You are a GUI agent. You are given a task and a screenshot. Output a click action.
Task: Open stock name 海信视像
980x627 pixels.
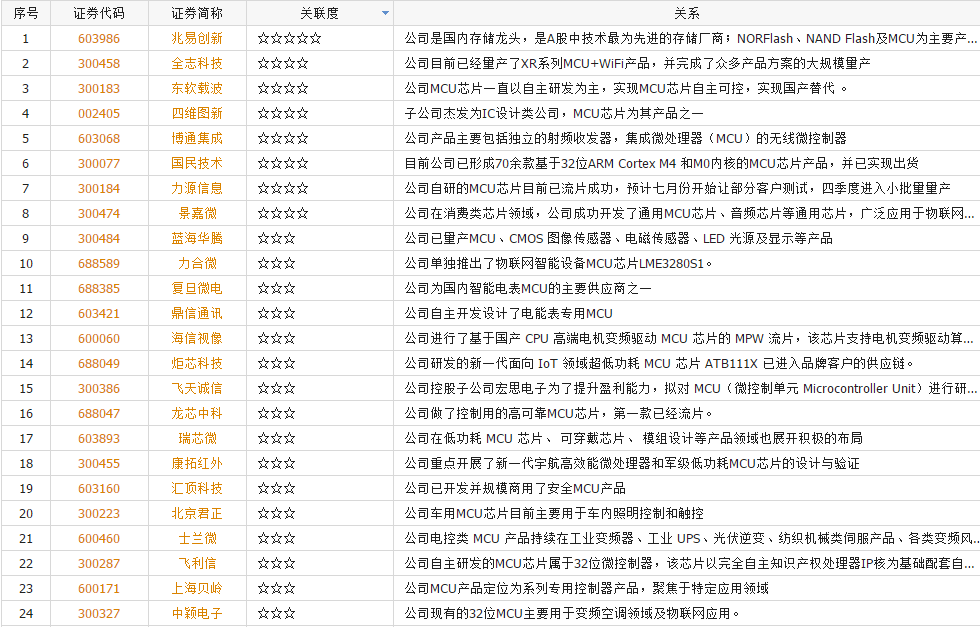point(197,338)
